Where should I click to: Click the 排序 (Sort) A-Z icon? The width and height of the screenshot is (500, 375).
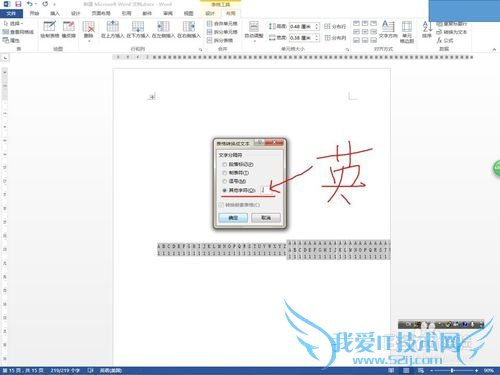point(427,29)
